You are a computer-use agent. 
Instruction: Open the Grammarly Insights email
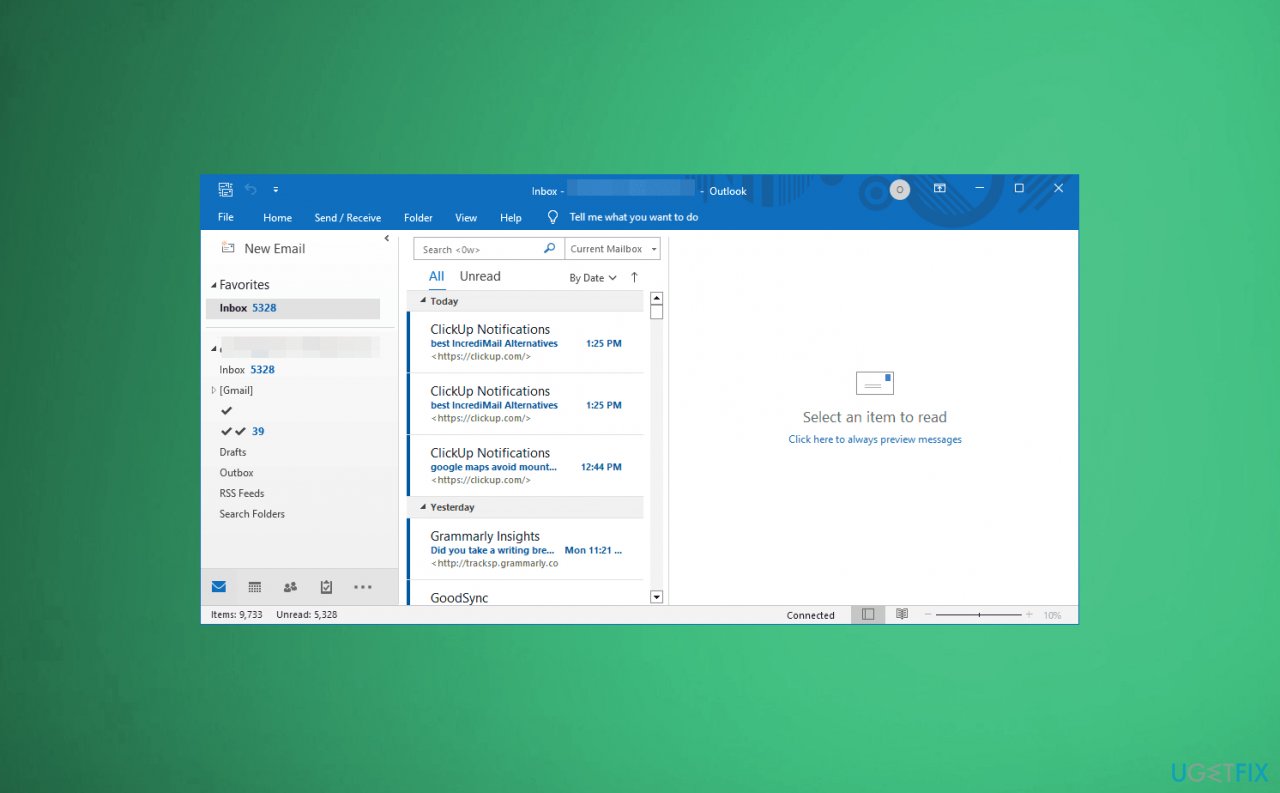pyautogui.click(x=526, y=549)
